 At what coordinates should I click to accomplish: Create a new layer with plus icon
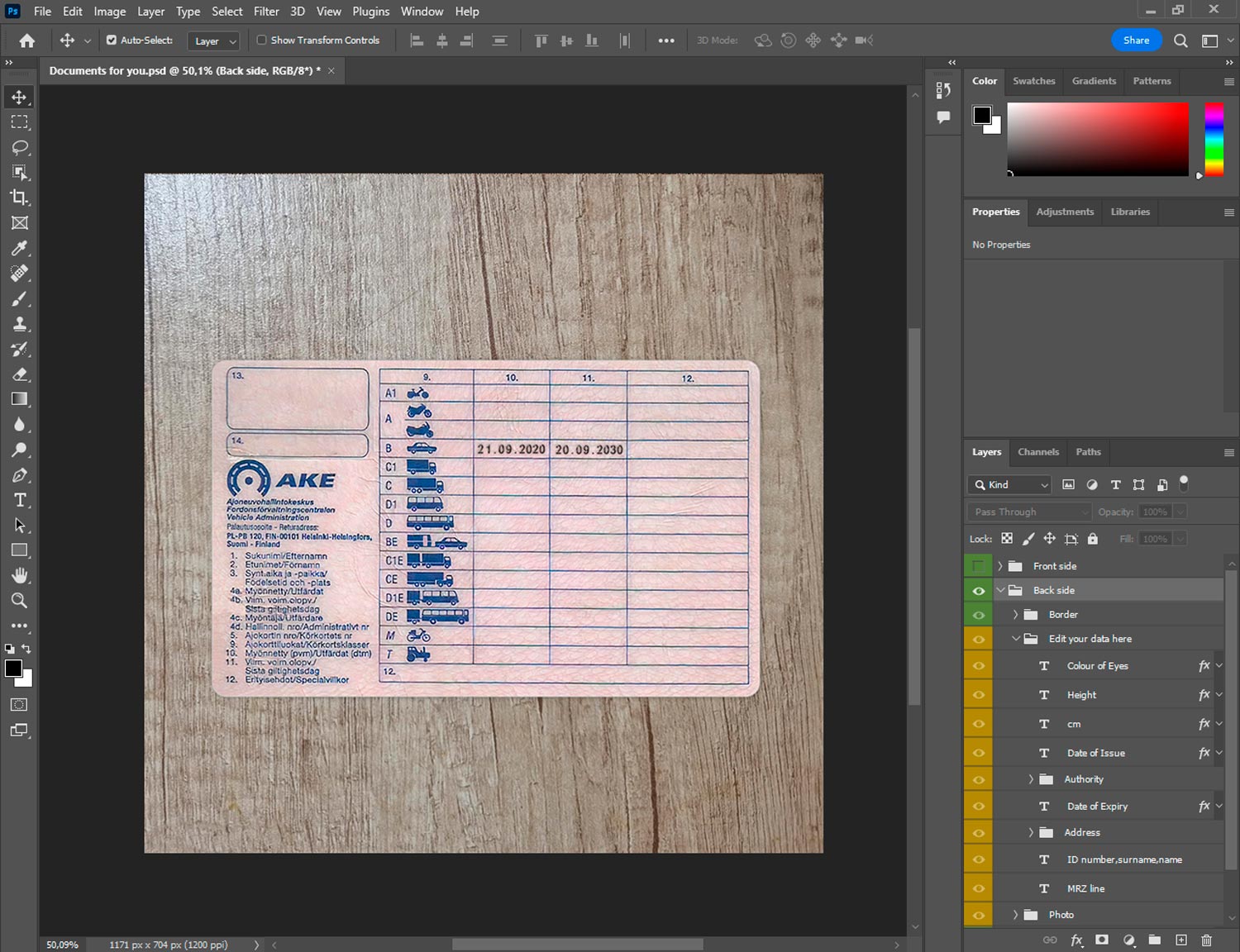(x=1181, y=940)
